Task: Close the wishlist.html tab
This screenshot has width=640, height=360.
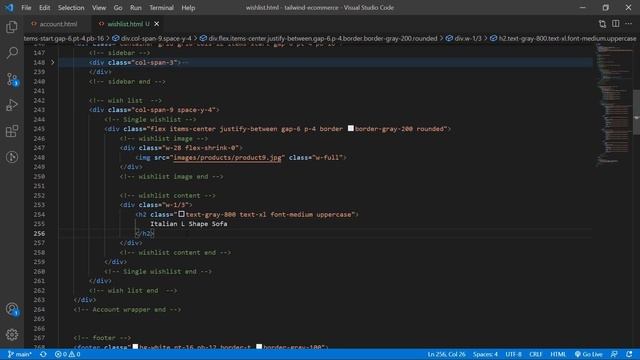Action: coord(156,24)
